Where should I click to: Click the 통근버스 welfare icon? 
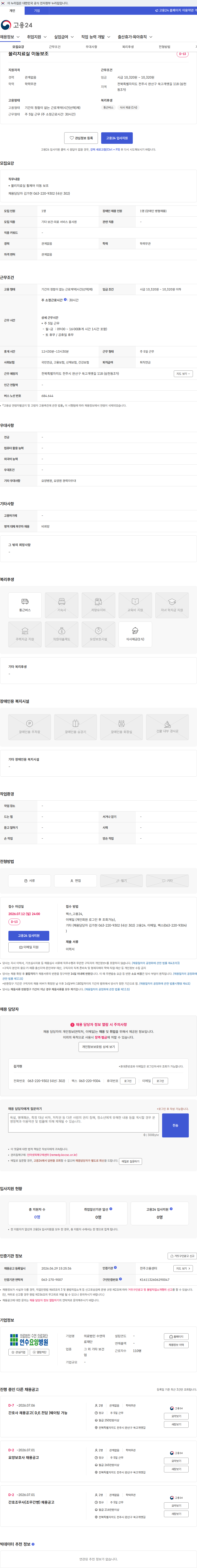tap(25, 605)
